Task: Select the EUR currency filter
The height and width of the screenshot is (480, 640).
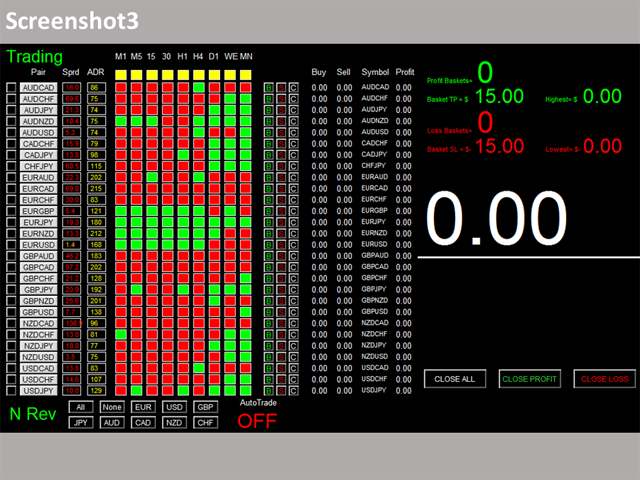Action: coord(143,407)
